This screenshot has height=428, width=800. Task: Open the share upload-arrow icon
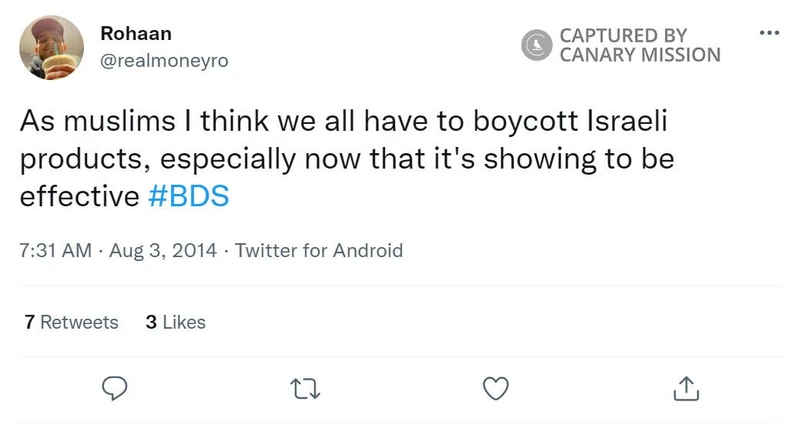[x=685, y=388]
